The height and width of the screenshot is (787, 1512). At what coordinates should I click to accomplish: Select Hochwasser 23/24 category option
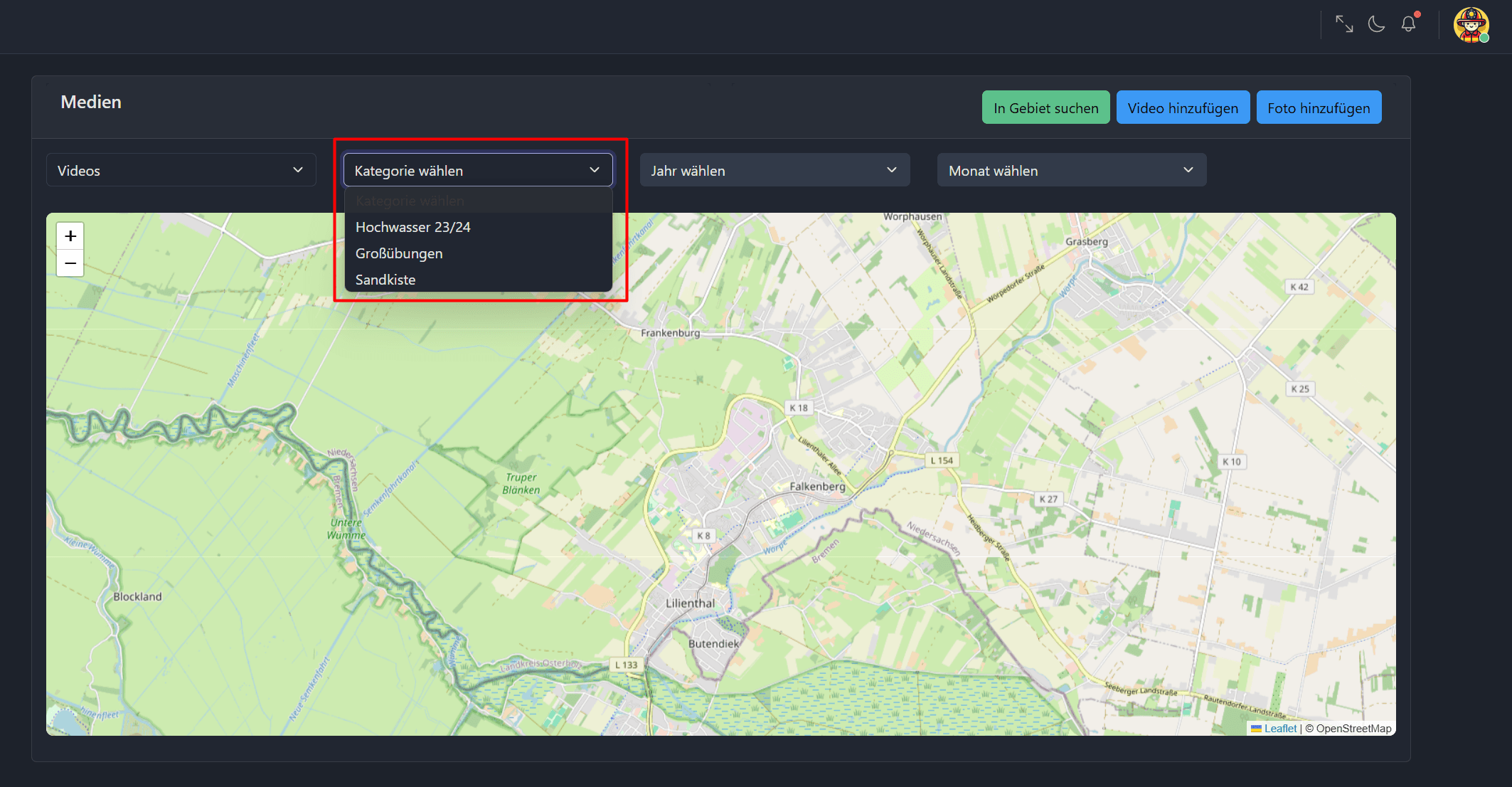[x=412, y=227]
